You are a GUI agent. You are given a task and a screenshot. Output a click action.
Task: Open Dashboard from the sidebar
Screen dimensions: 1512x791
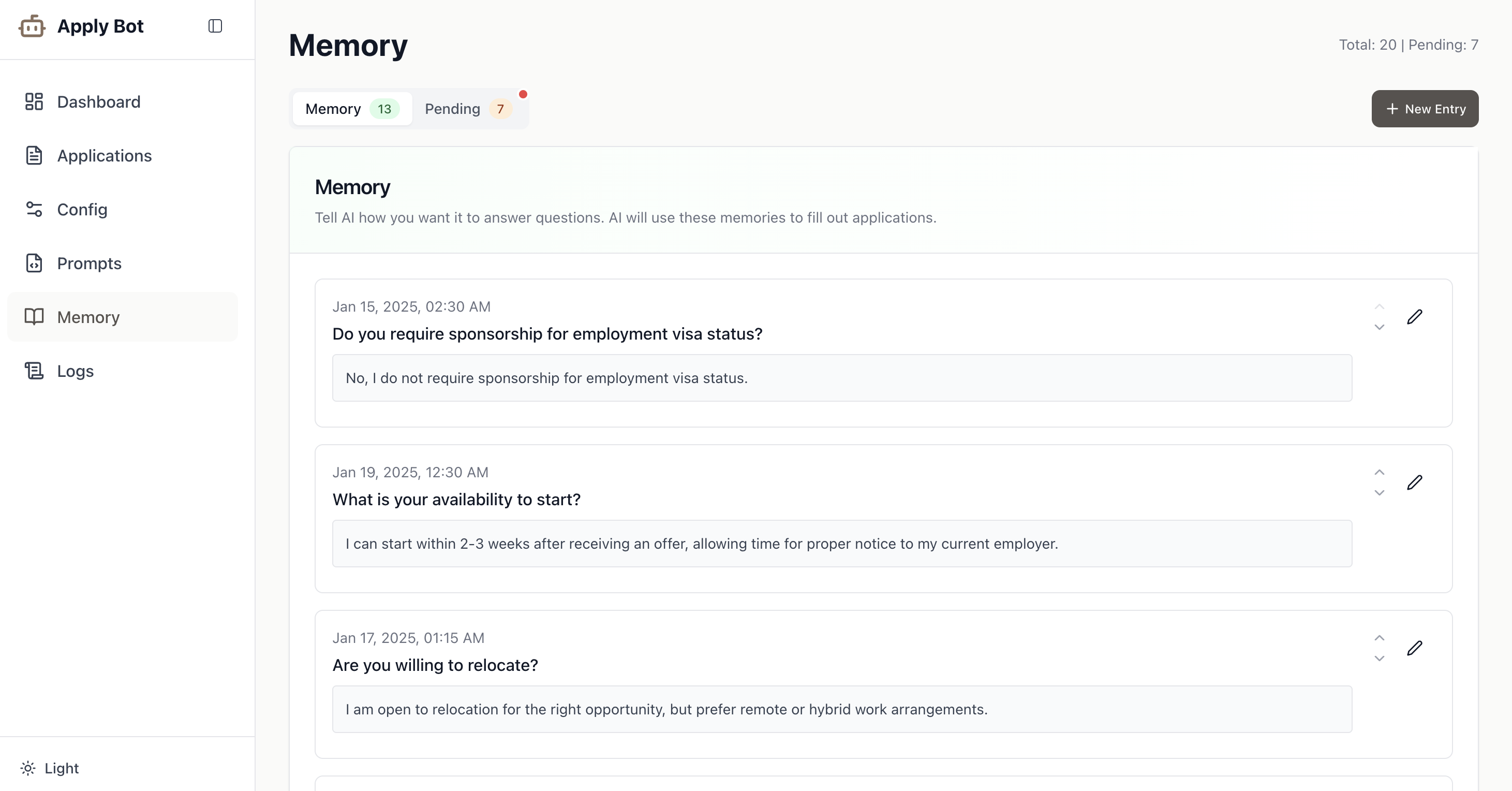pos(99,101)
